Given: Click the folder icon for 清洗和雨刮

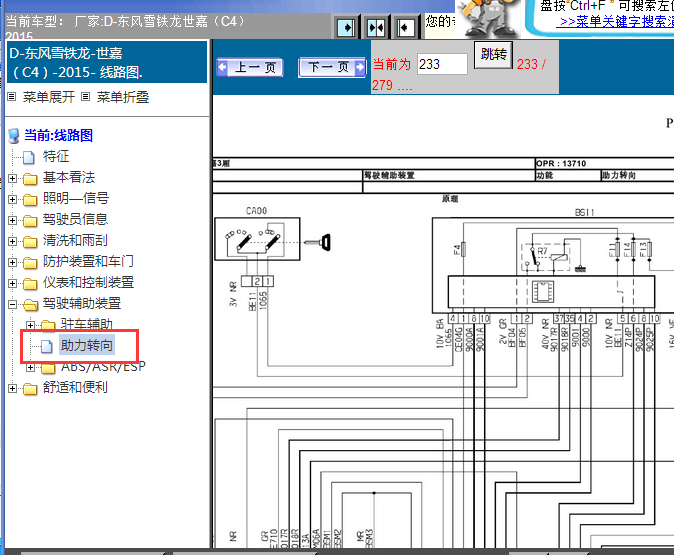Looking at the screenshot, I should coord(30,242).
